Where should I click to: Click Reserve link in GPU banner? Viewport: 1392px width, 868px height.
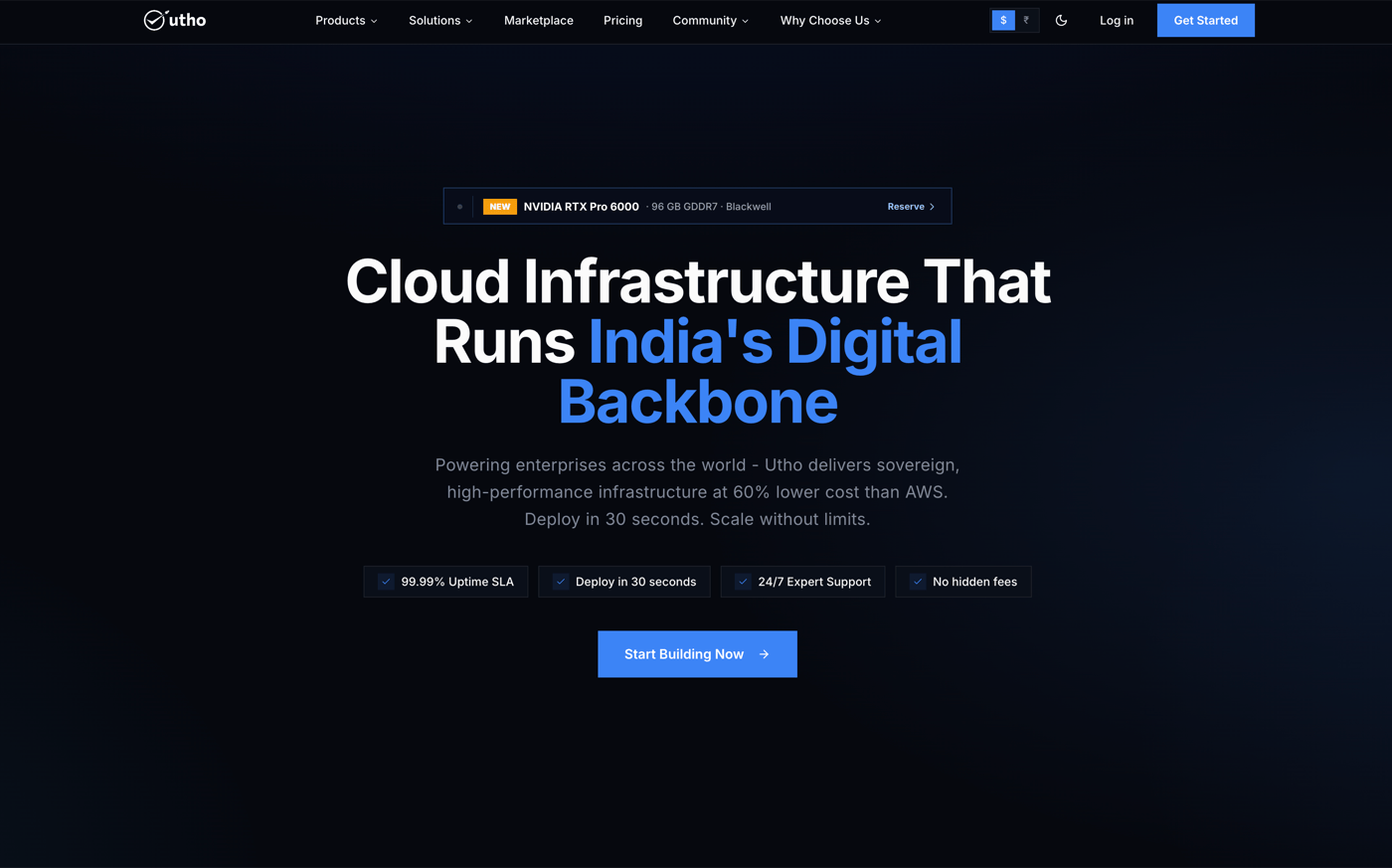[x=911, y=207]
